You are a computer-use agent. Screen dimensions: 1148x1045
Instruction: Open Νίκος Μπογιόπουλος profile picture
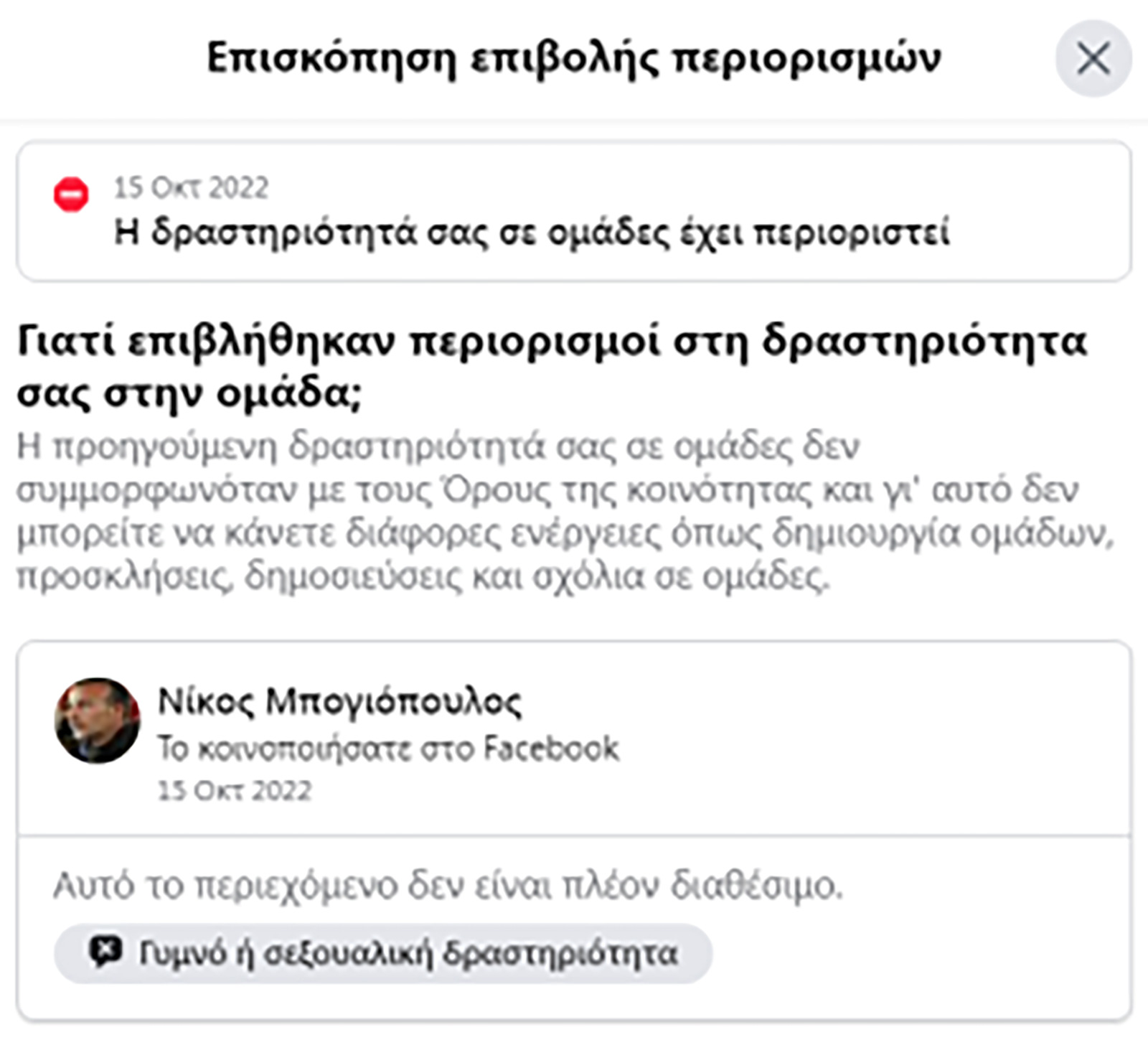[97, 720]
